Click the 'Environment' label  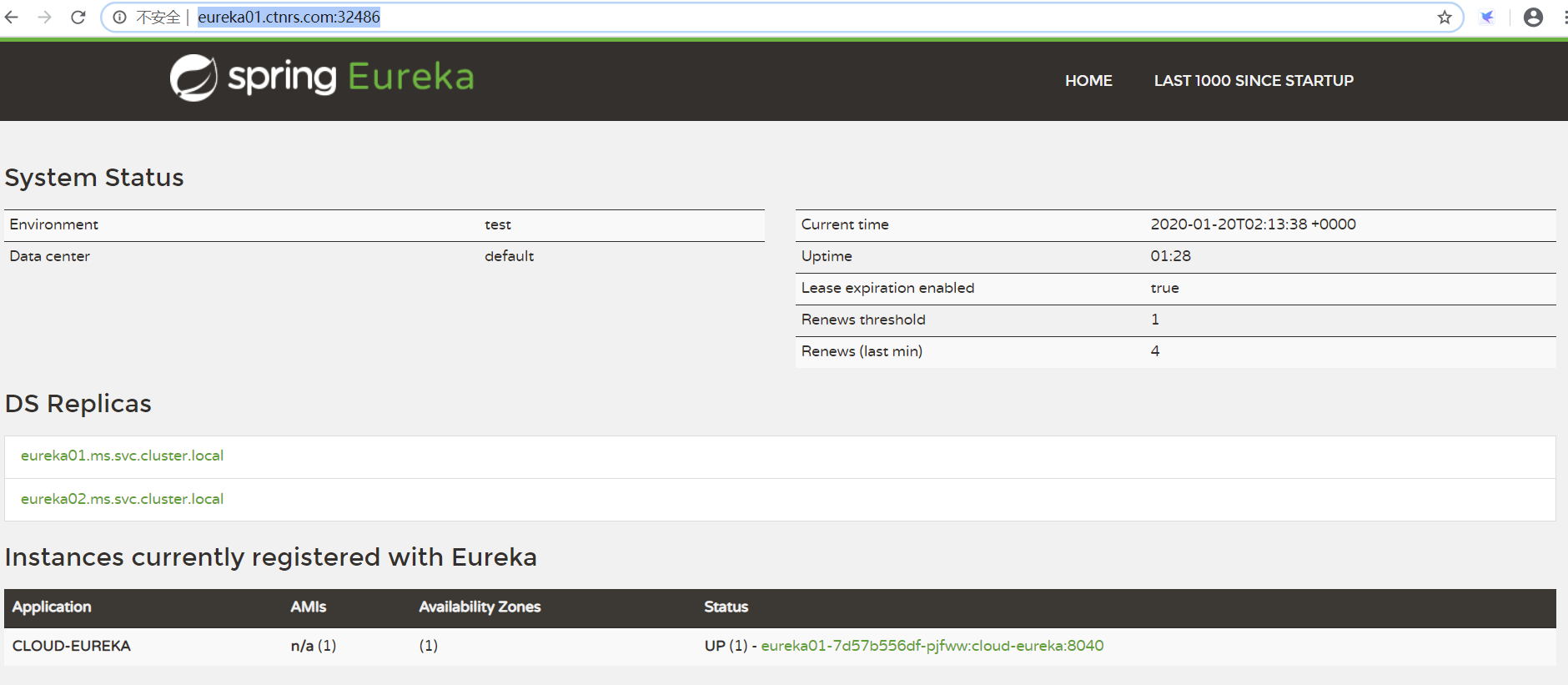click(54, 224)
